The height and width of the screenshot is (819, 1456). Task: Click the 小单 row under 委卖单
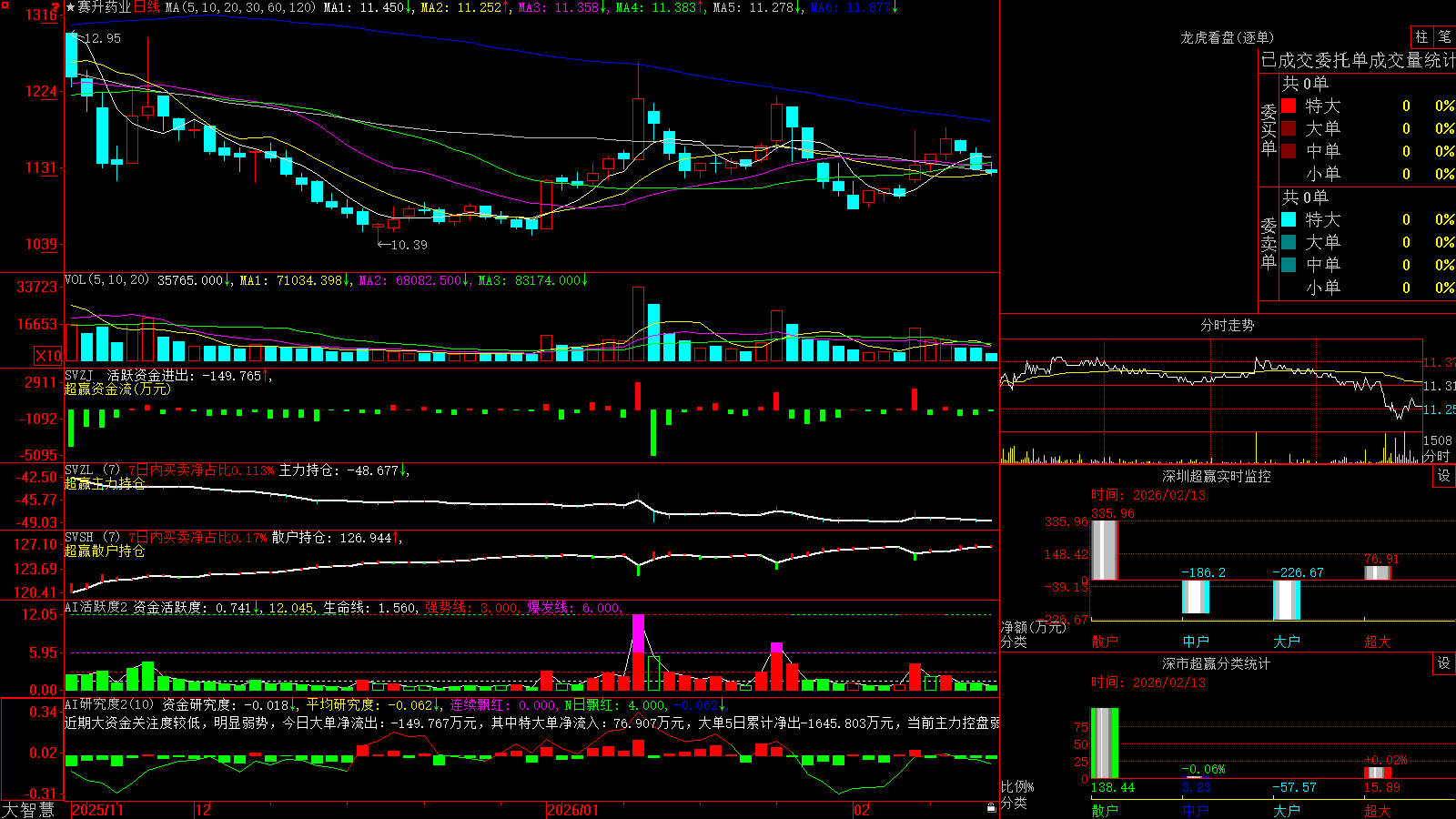[x=1368, y=288]
